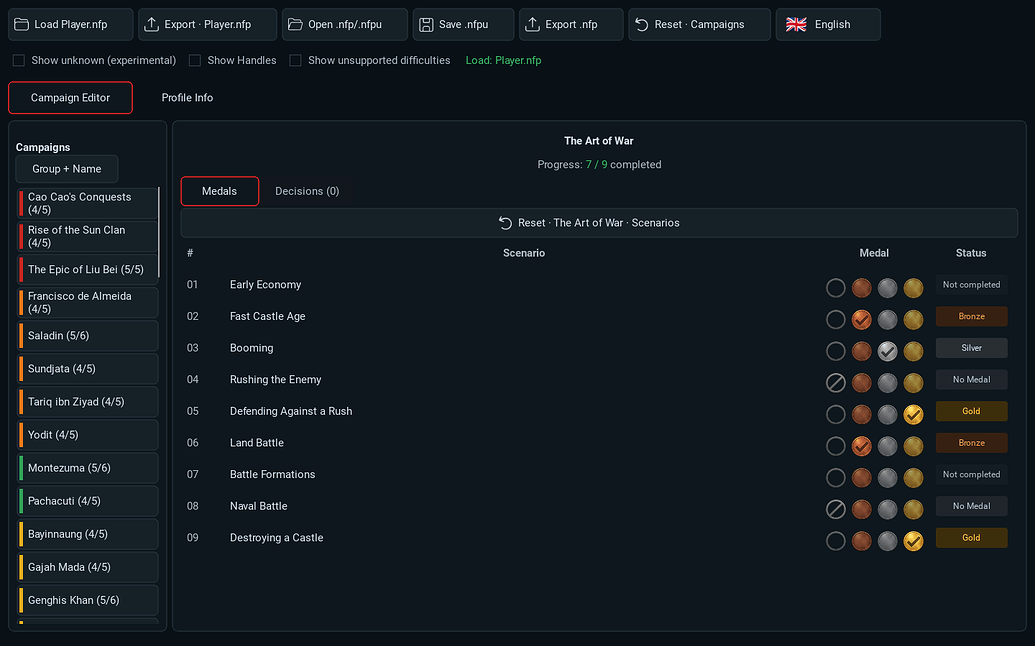The width and height of the screenshot is (1035, 646).
Task: Click Reset · Campaigns button
Action: [700, 24]
